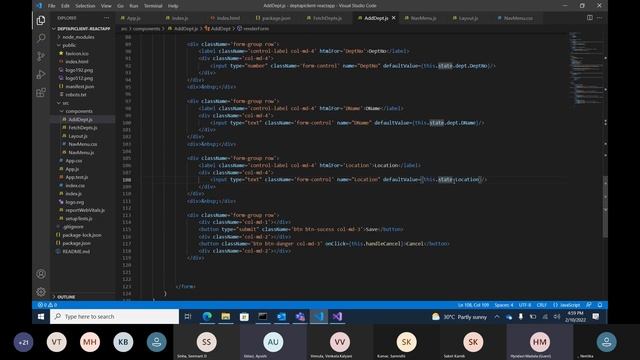The image size is (640, 360).
Task: Click JavaScript language mode in status bar
Action: coord(567,305)
